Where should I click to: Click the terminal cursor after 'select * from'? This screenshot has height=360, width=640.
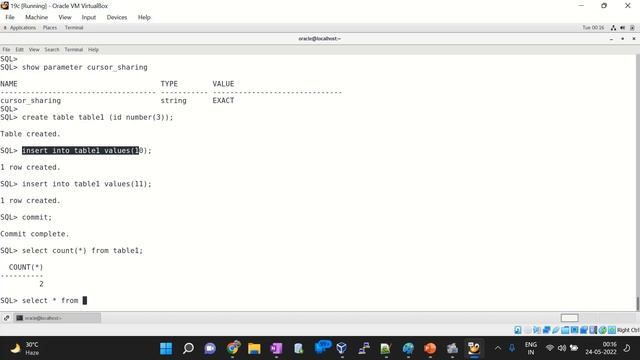(85, 300)
